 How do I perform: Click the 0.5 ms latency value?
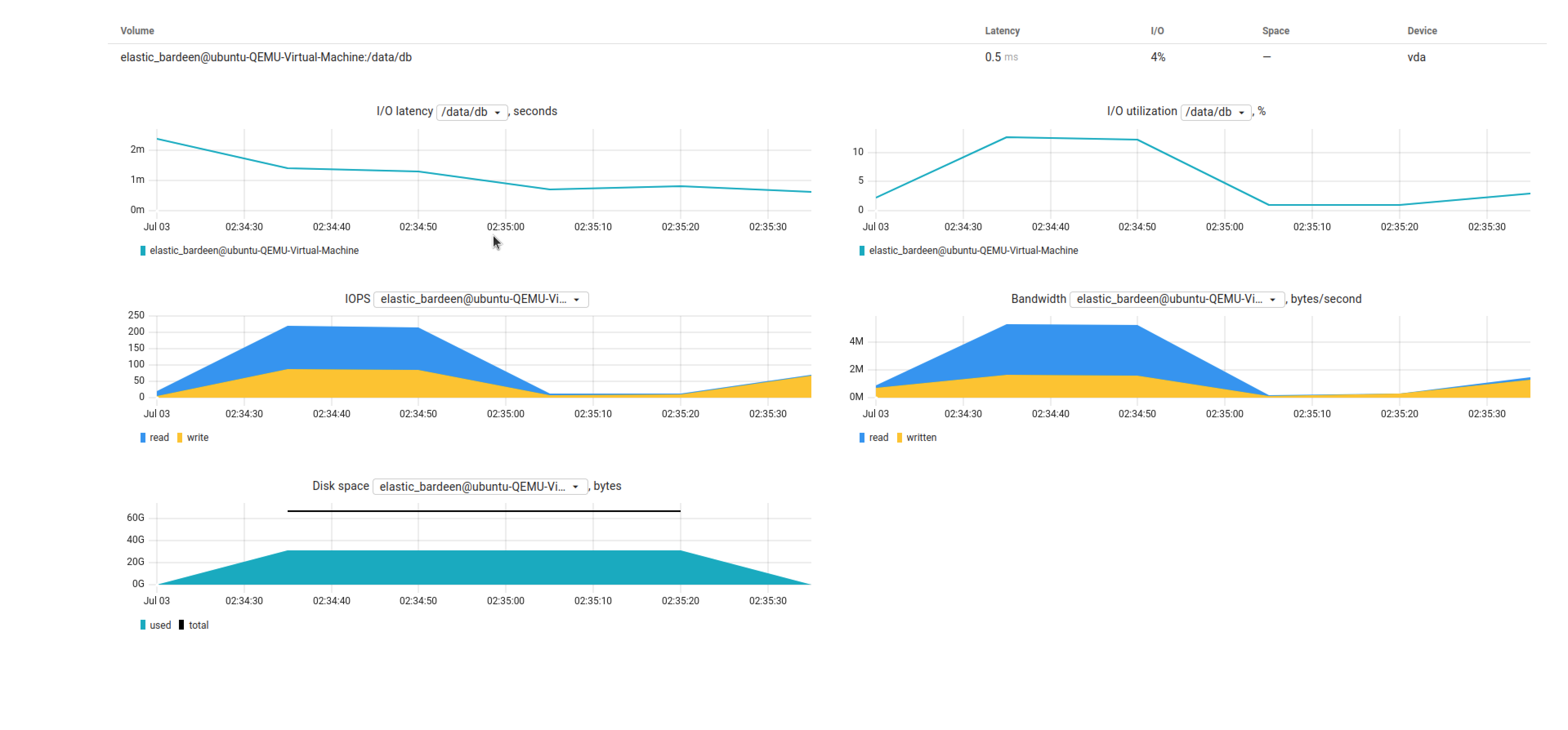998,57
